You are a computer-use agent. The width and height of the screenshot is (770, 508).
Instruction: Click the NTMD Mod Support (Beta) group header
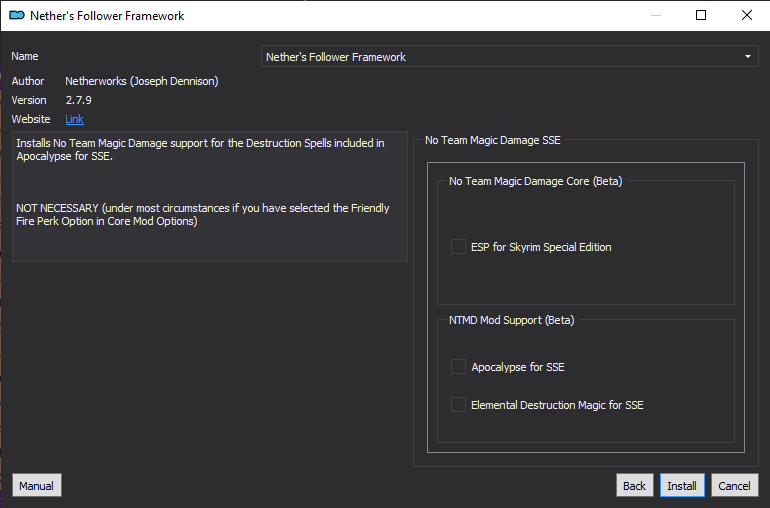(511, 320)
